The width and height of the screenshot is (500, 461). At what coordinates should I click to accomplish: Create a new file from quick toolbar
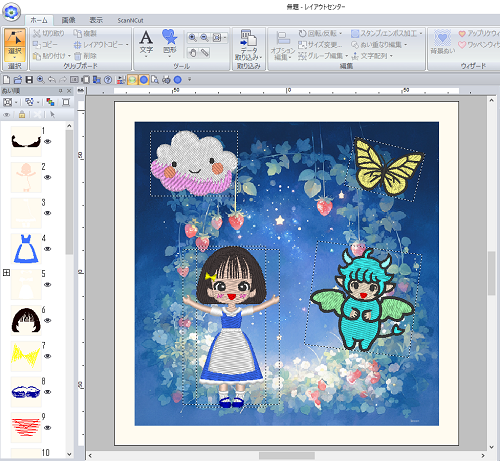tap(6, 79)
